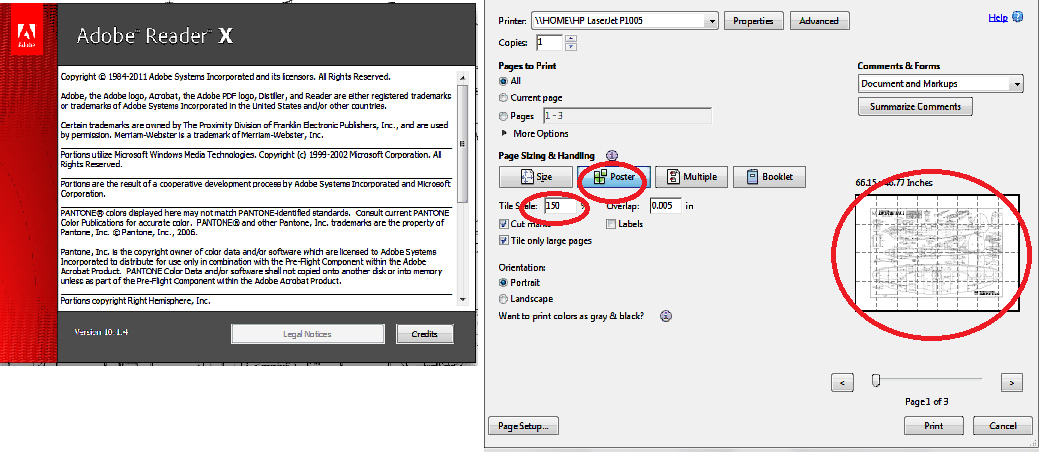Screen dimensions: 1062x473
Task: Select the All pages radio button
Action: pos(503,81)
